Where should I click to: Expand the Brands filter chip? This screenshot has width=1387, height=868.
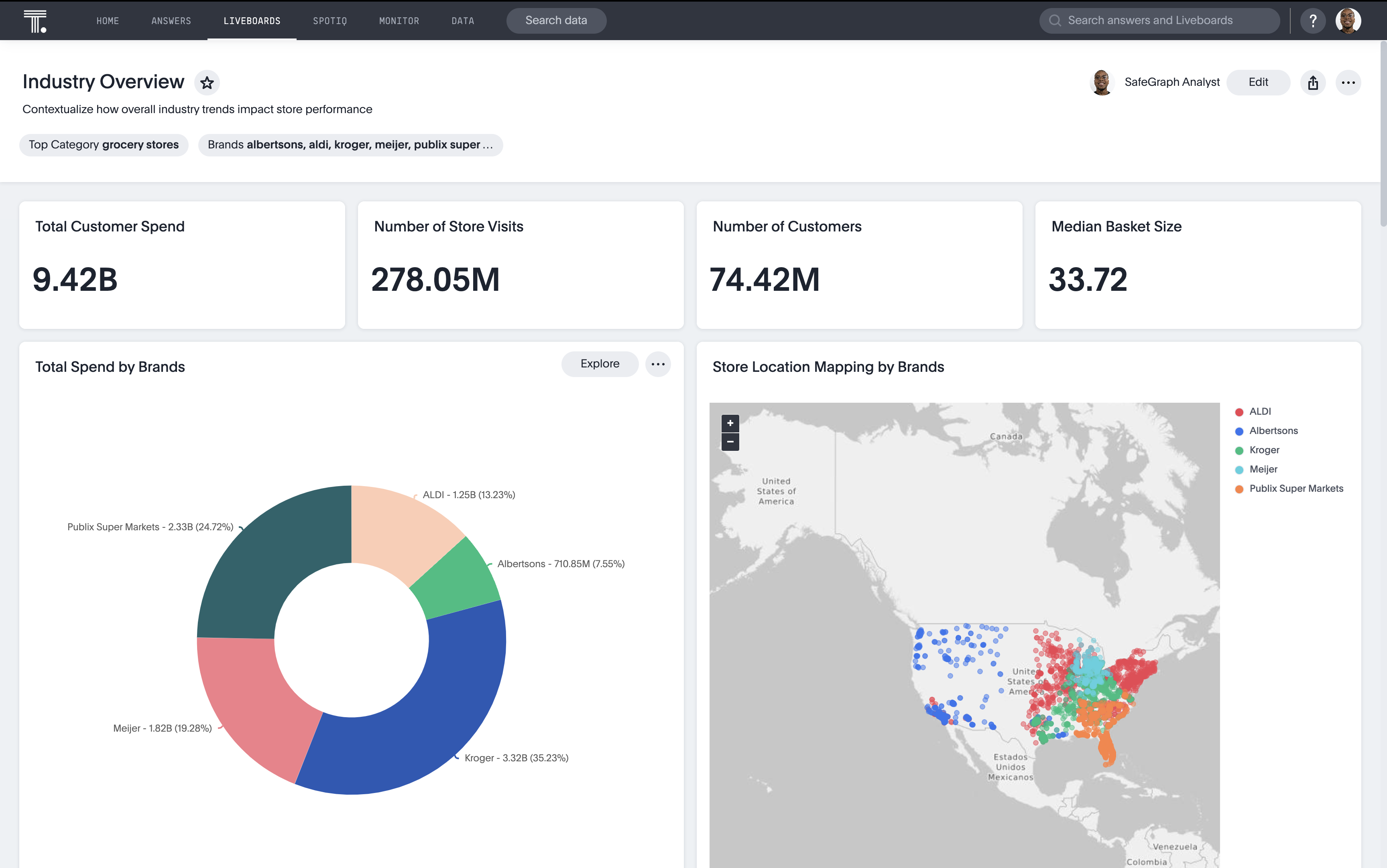click(x=350, y=145)
